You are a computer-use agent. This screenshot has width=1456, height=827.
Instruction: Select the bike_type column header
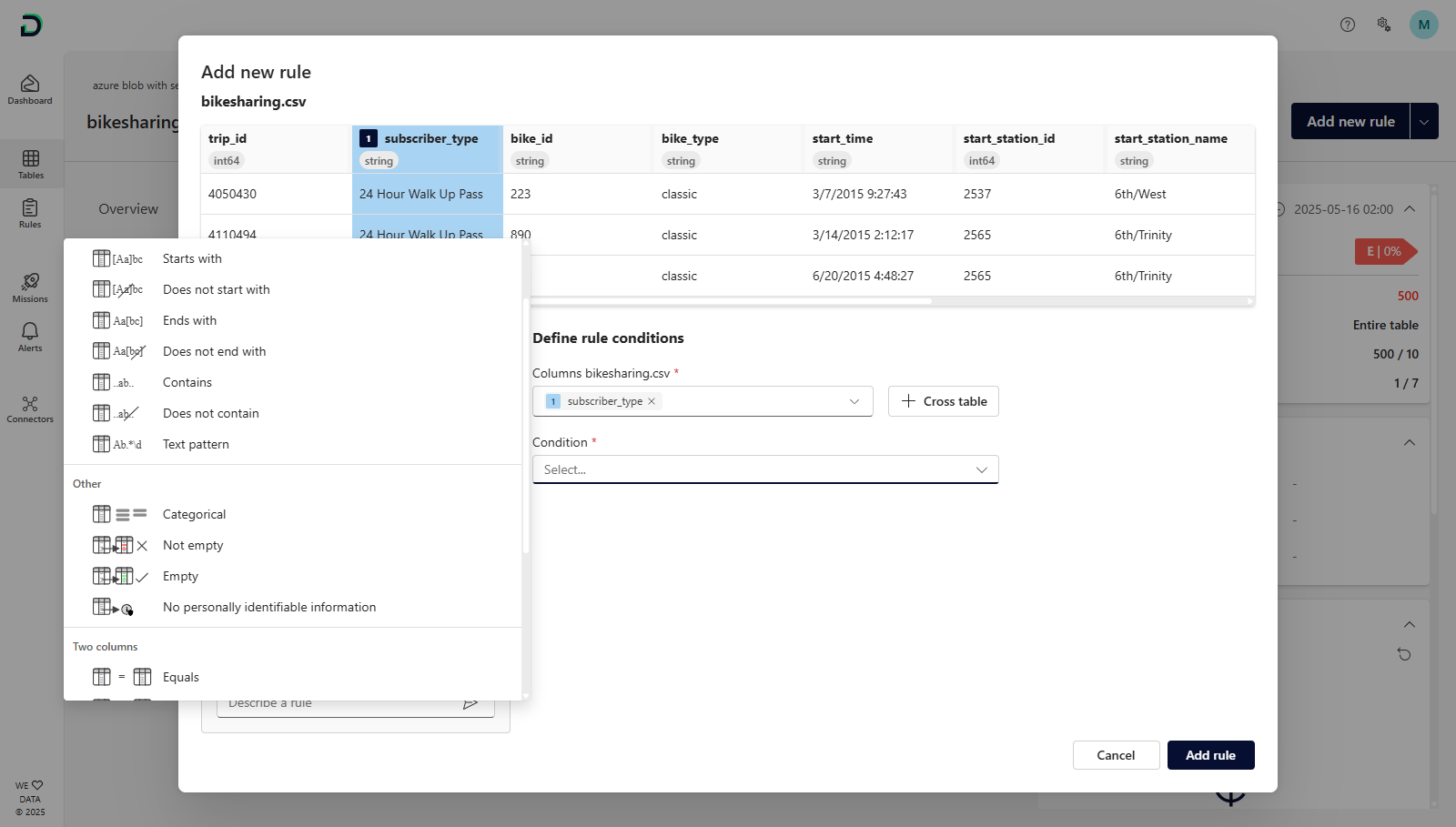coord(690,138)
